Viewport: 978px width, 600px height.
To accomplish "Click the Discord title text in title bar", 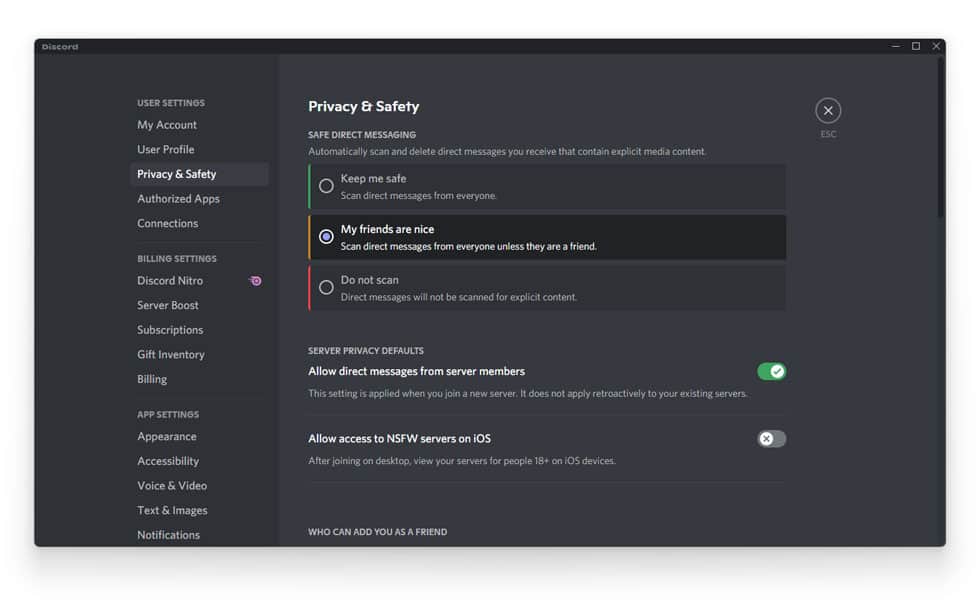I will [x=60, y=47].
